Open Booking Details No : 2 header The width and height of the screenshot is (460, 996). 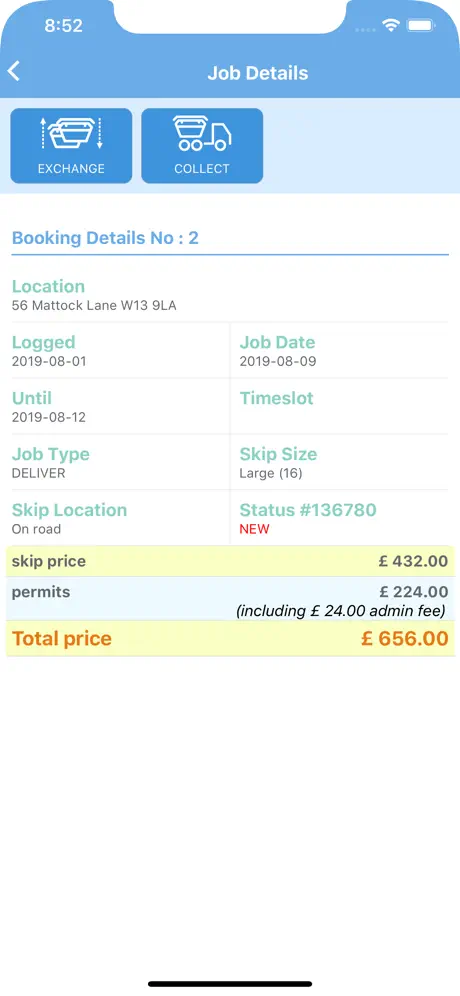click(x=105, y=238)
